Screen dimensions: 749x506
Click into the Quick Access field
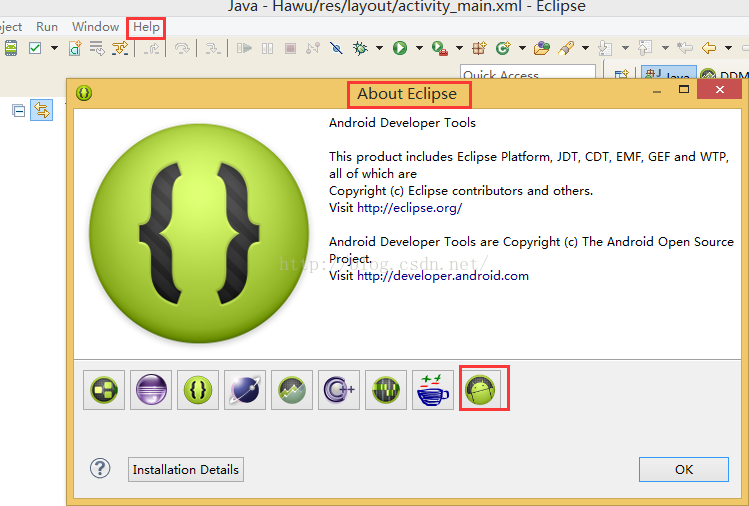click(x=528, y=73)
